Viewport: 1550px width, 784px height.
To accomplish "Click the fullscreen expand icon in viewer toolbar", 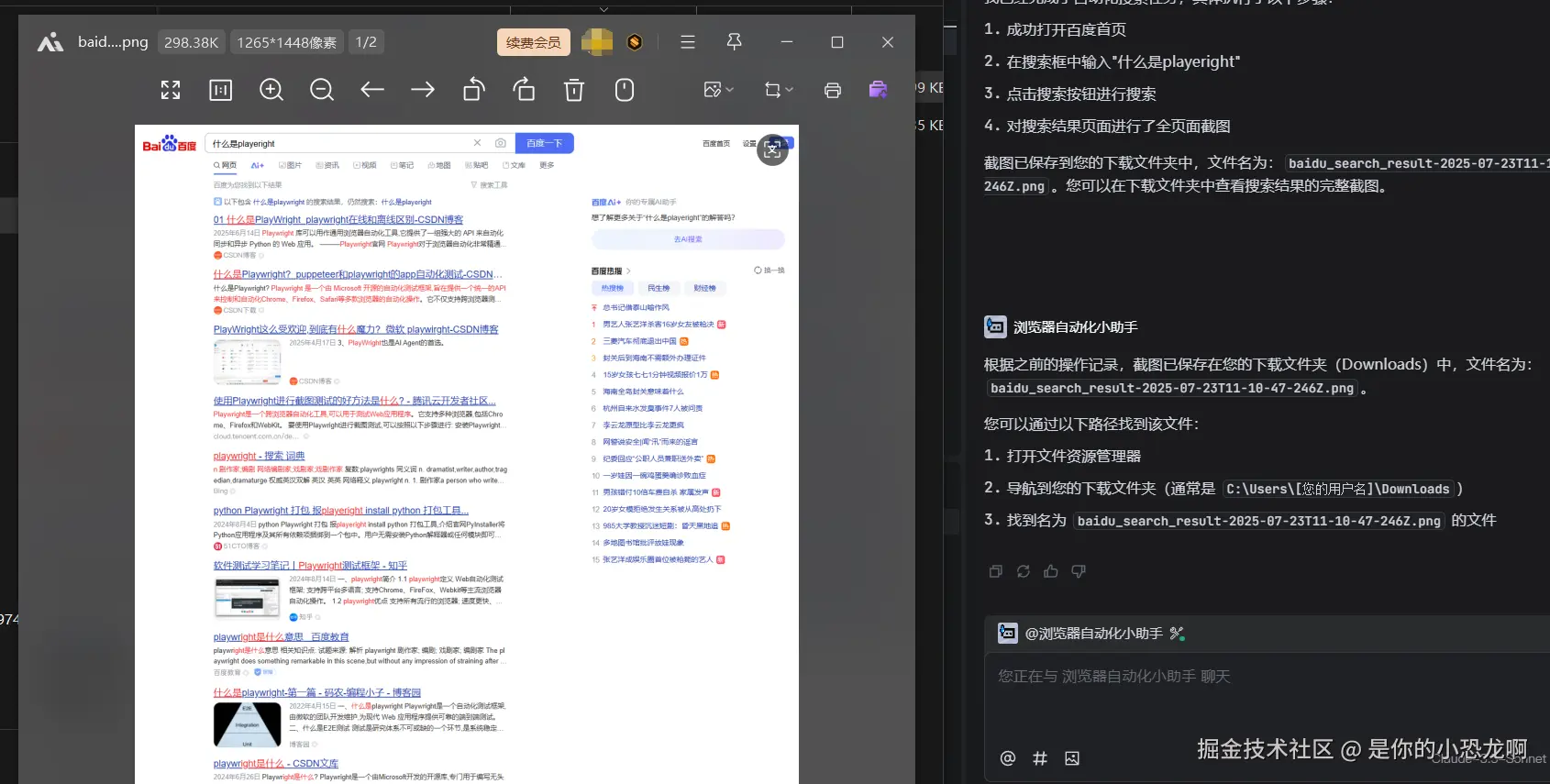I will 171,90.
